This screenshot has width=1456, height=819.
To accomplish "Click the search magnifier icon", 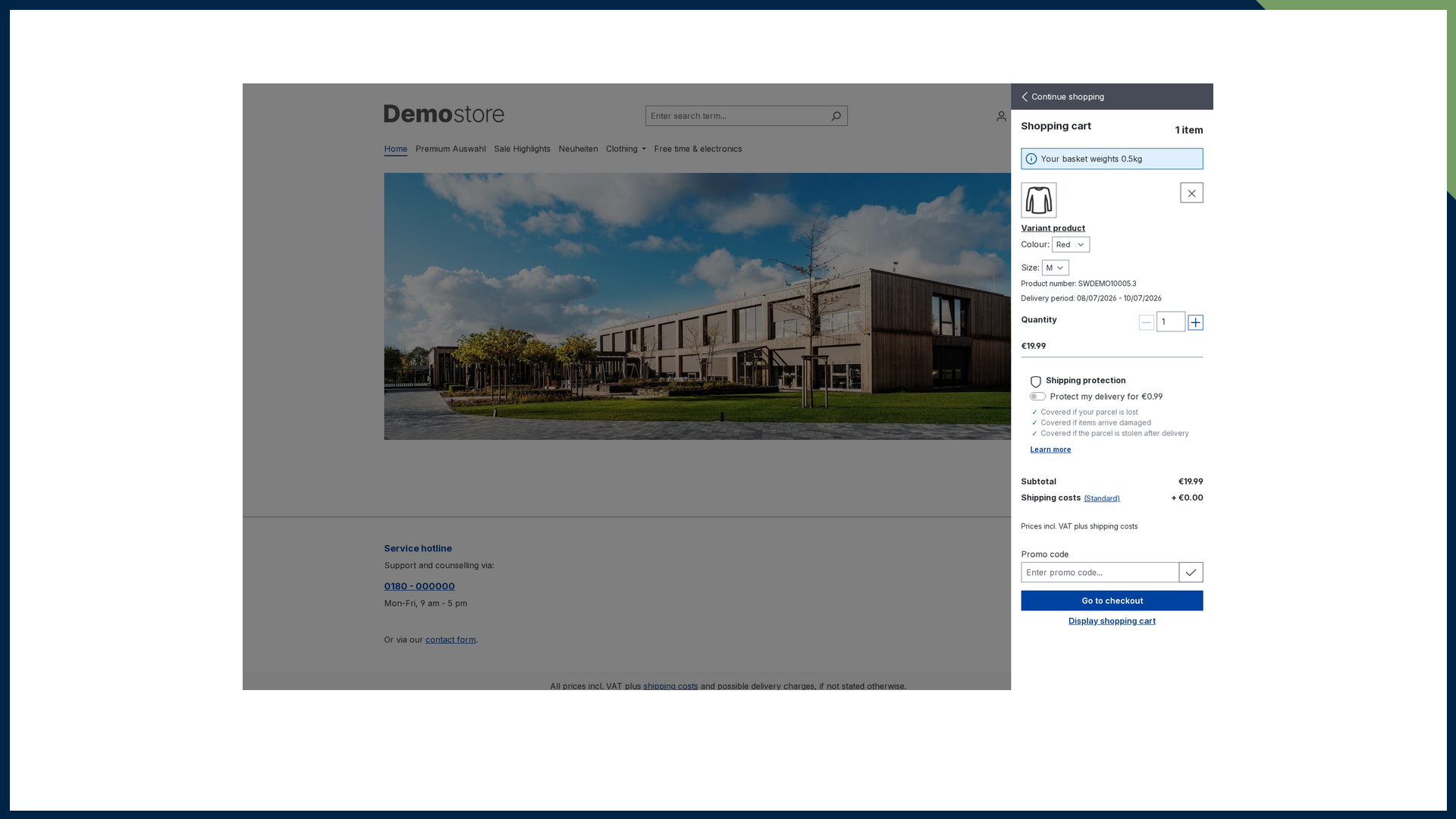I will tap(836, 116).
